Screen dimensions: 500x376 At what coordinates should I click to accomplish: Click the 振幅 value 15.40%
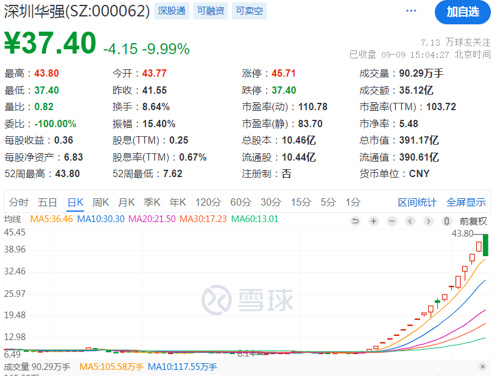click(159, 124)
